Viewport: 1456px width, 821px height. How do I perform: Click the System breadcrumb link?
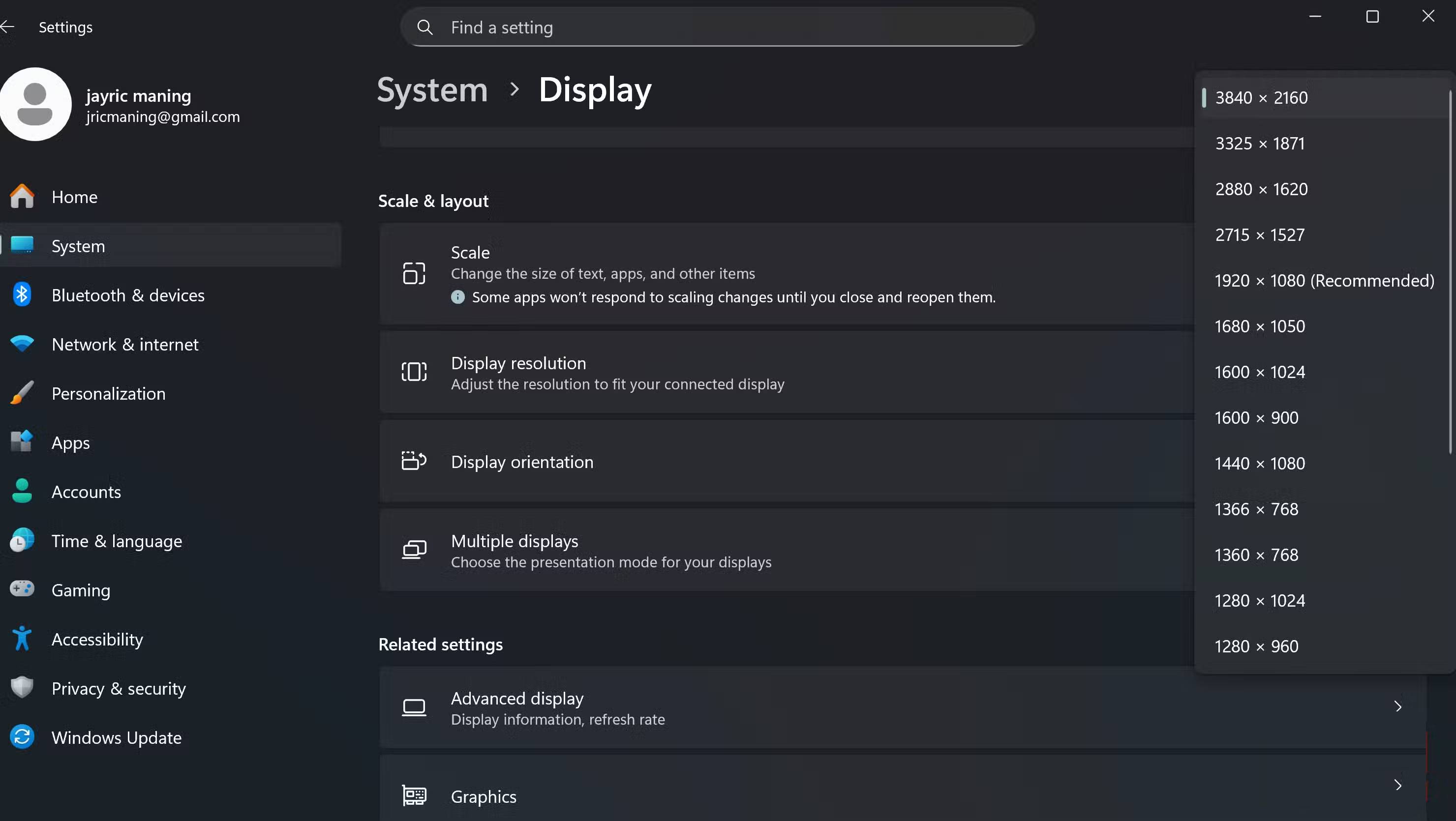coord(432,90)
